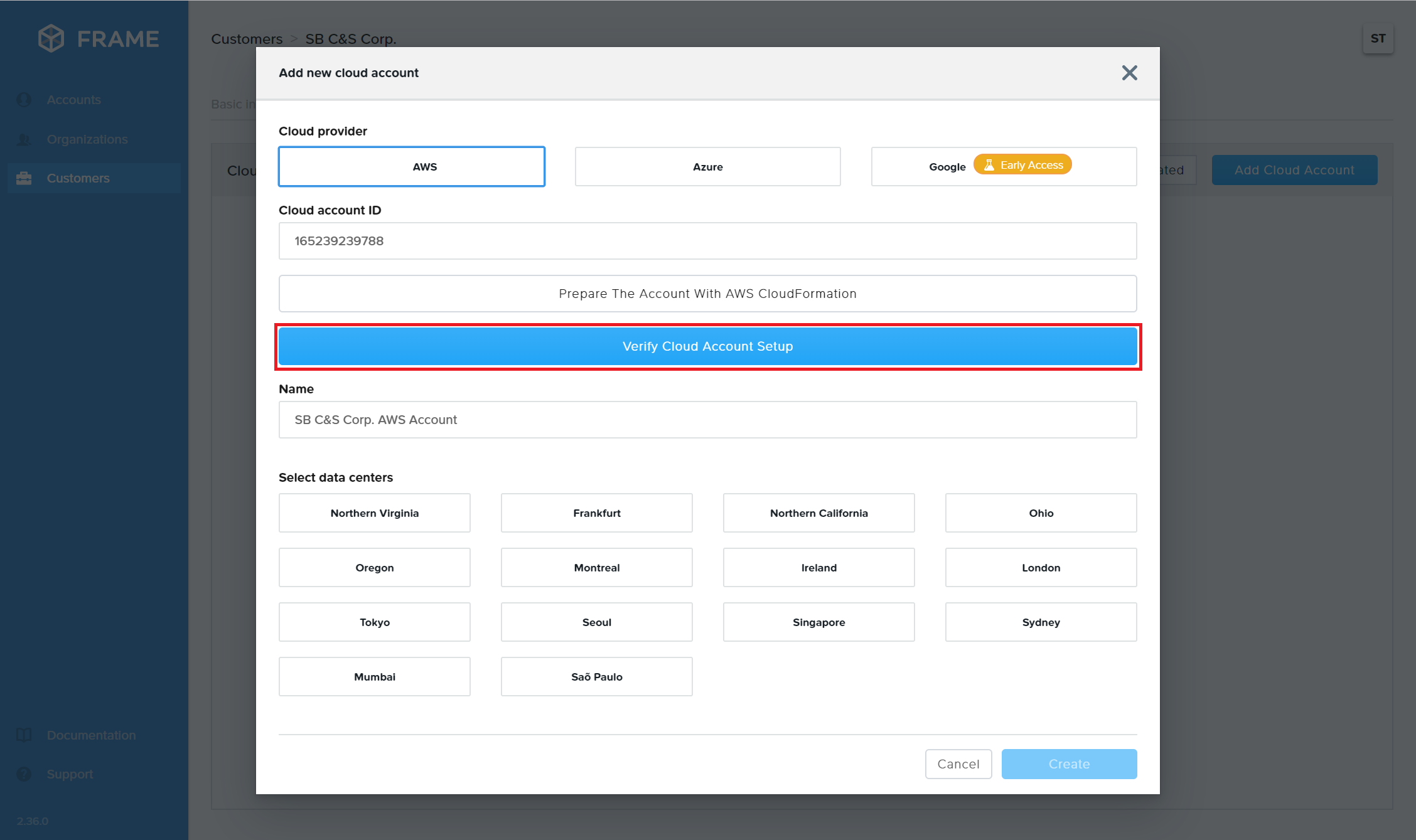Toggle the London data center
The width and height of the screenshot is (1416, 840).
1041,568
